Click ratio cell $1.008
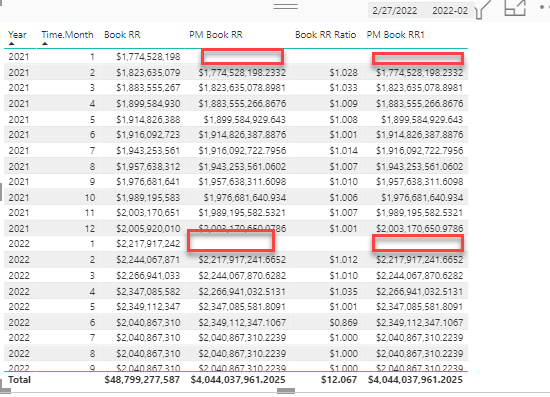The width and height of the screenshot is (550, 397). pyautogui.click(x=343, y=120)
